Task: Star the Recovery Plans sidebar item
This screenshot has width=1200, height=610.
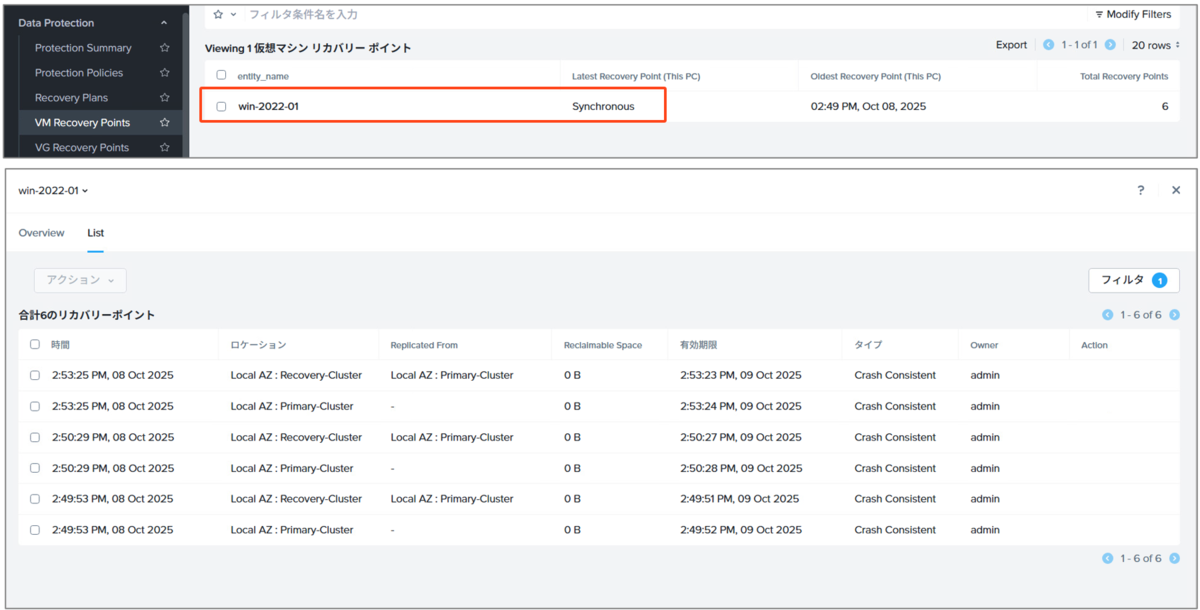Action: [x=165, y=98]
